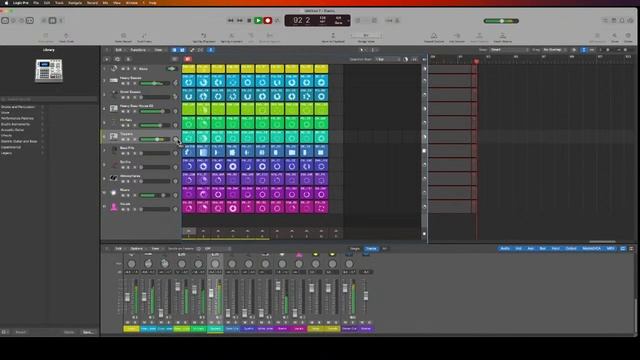This screenshot has height=360, width=640.
Task: Select Experimental library category
Action: pos(11,147)
